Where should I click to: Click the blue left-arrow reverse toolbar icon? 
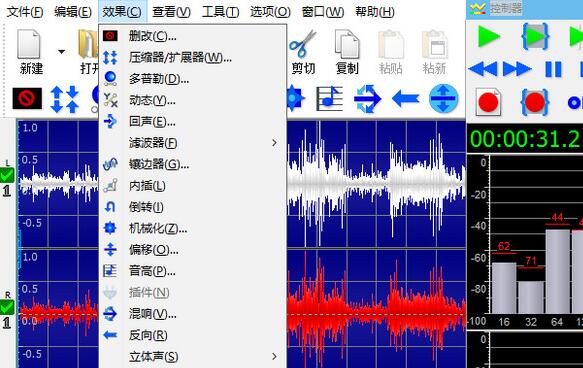pos(406,99)
